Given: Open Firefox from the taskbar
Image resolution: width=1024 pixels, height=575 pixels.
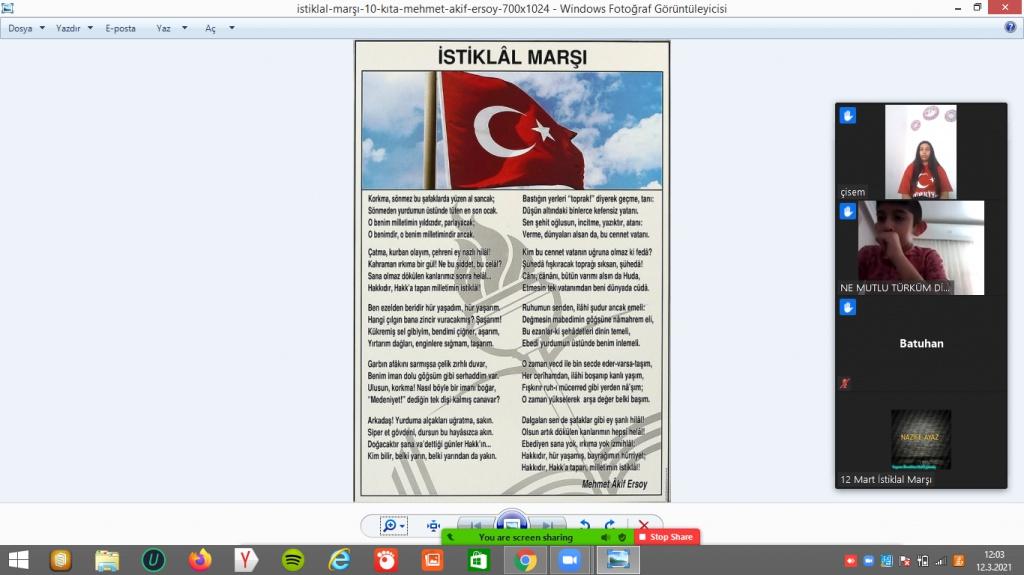Looking at the screenshot, I should (200, 560).
